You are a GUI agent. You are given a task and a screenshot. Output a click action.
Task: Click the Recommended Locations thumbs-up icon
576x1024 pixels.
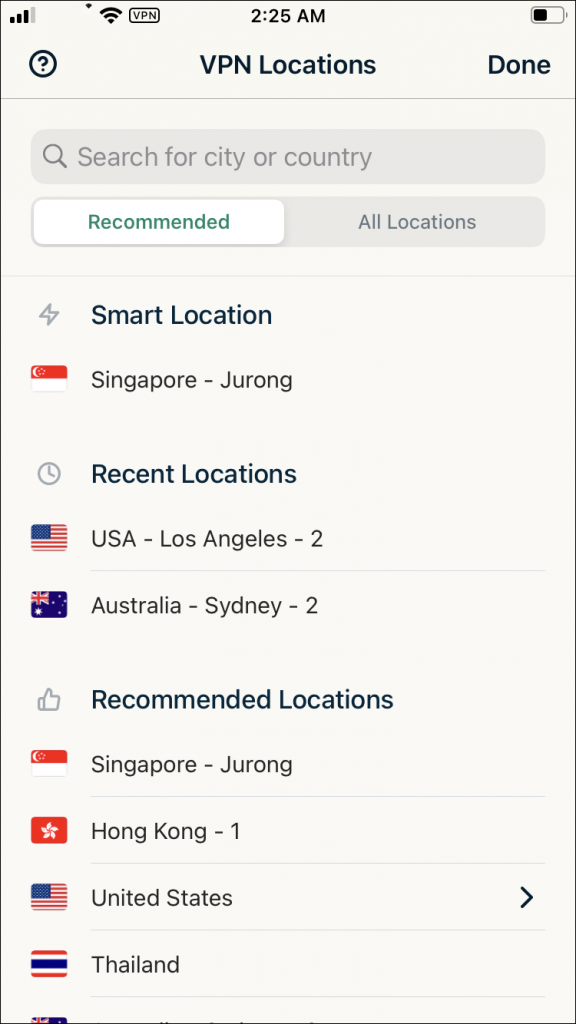(48, 700)
